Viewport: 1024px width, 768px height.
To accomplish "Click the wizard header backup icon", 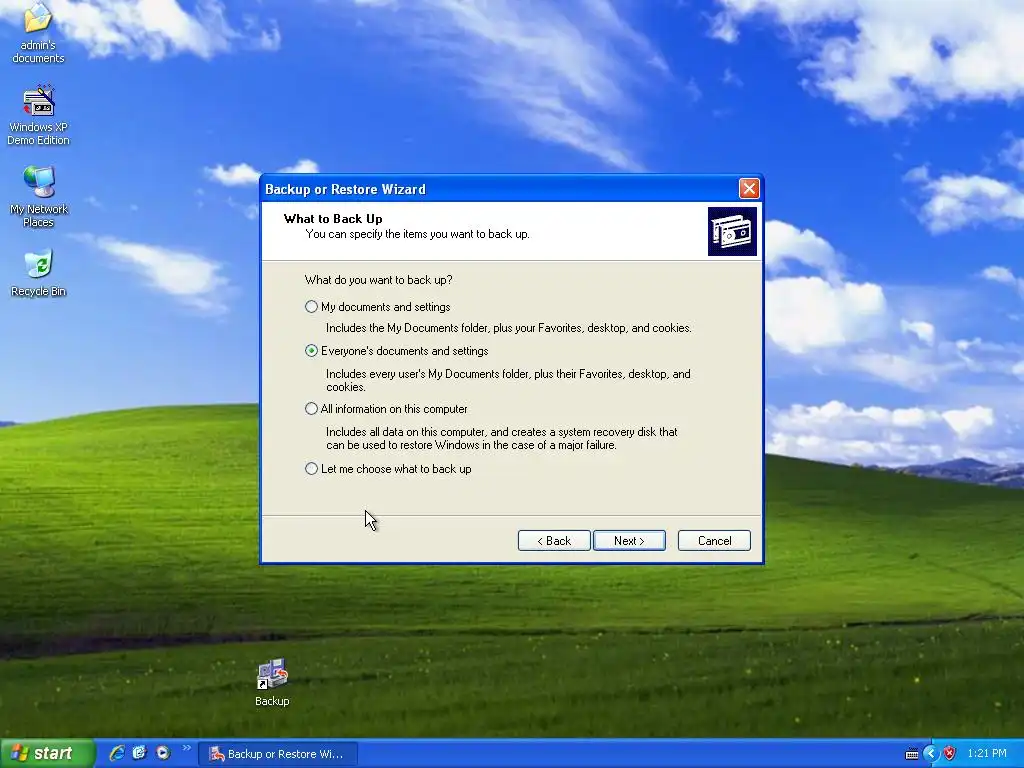I will click(x=732, y=232).
